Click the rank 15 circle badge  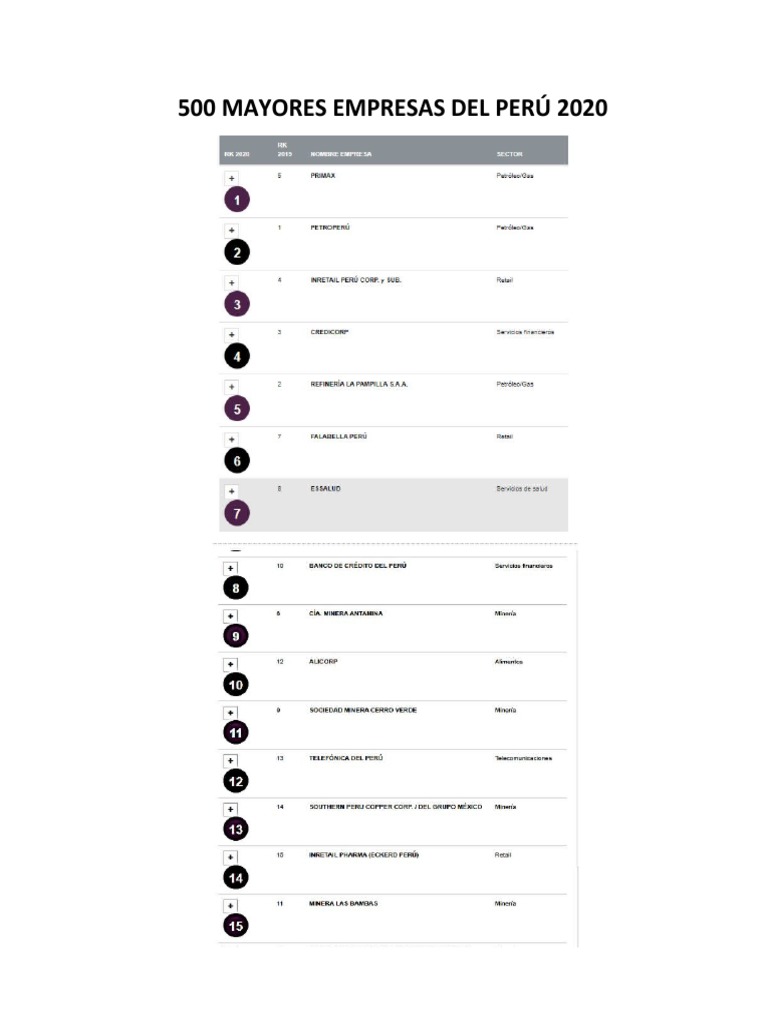tap(236, 925)
